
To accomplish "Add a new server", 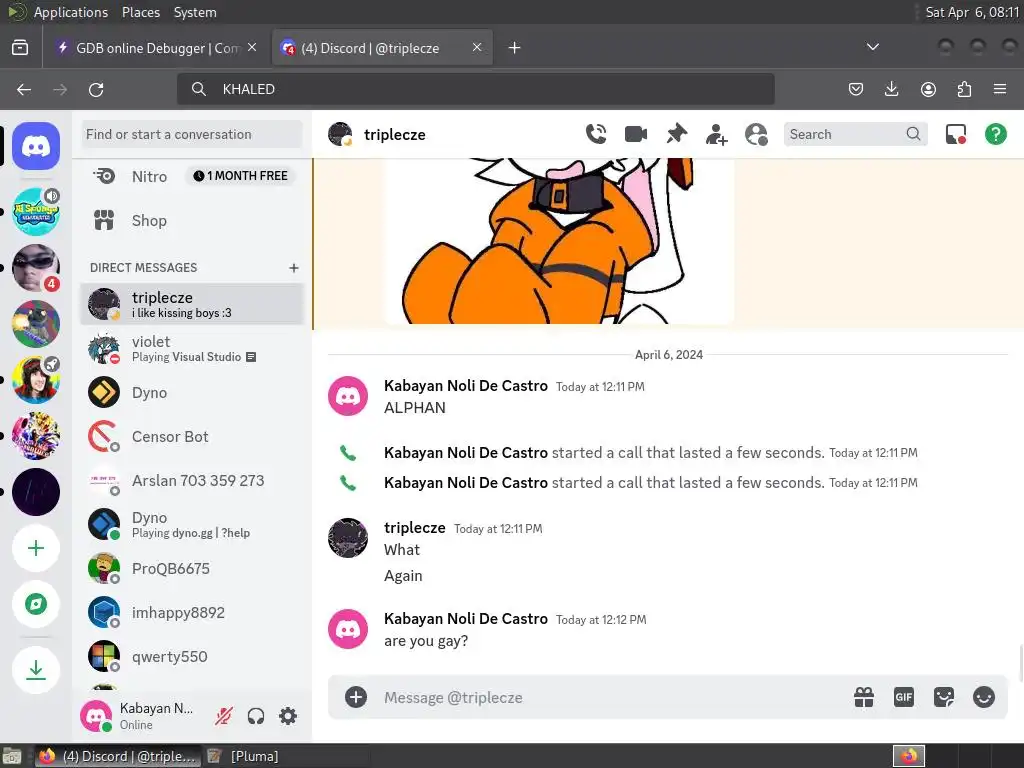I will 36,548.
